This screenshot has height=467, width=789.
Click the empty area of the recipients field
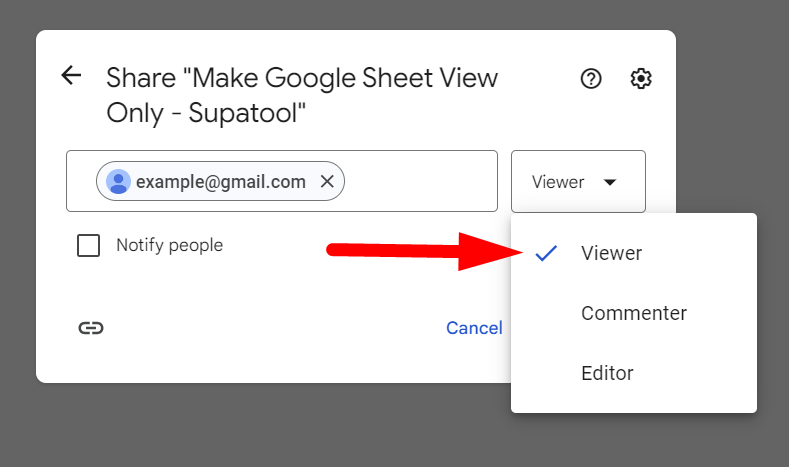click(x=420, y=181)
